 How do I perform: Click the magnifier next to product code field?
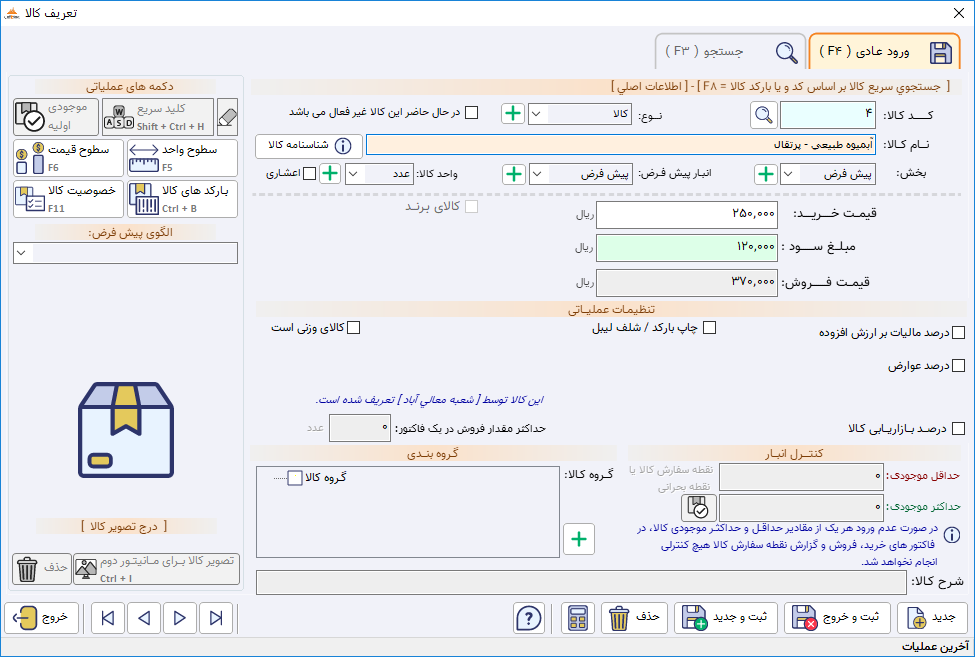click(x=764, y=115)
